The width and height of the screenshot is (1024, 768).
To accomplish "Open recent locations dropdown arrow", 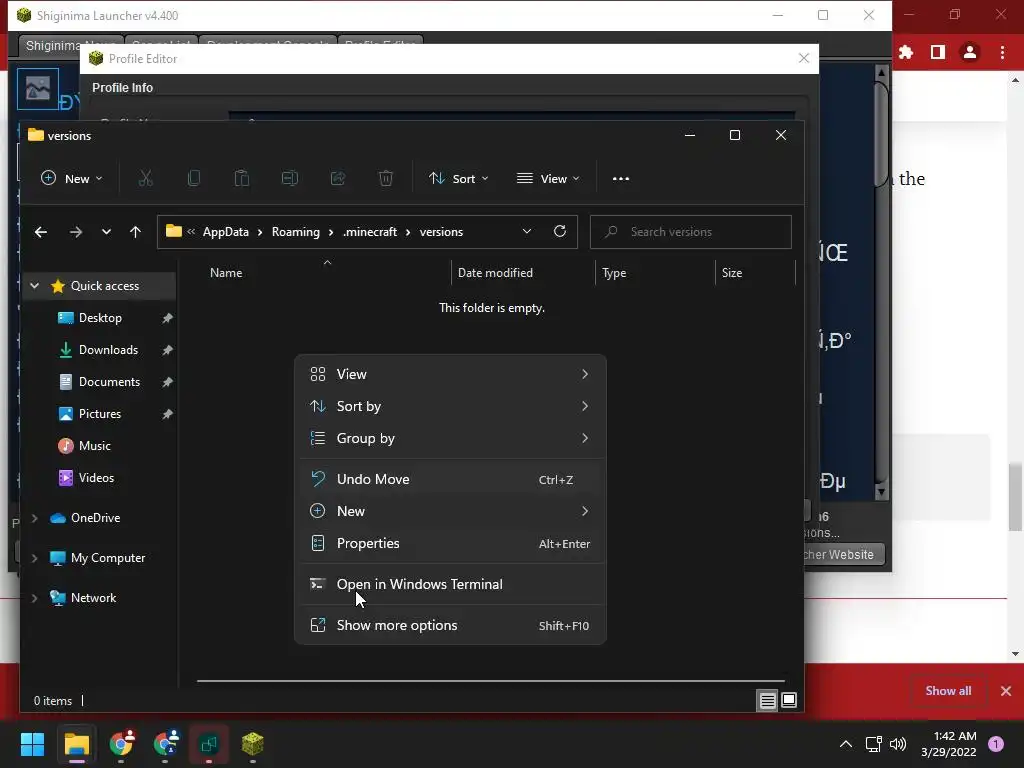I will (x=106, y=232).
